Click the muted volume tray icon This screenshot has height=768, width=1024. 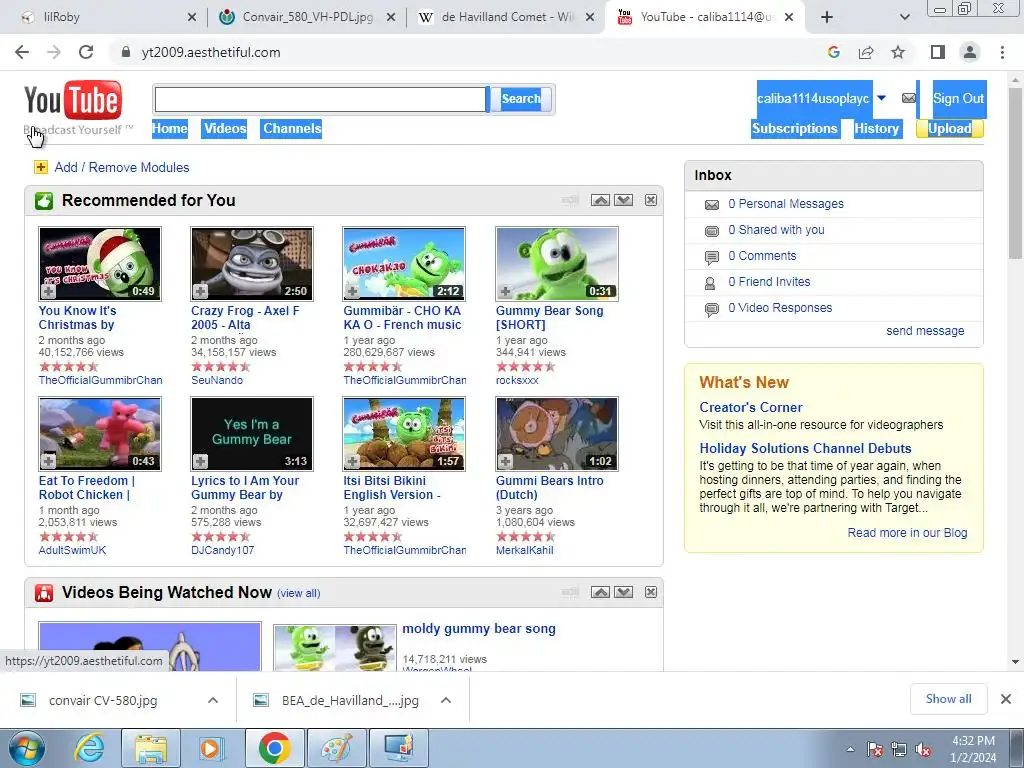(923, 750)
